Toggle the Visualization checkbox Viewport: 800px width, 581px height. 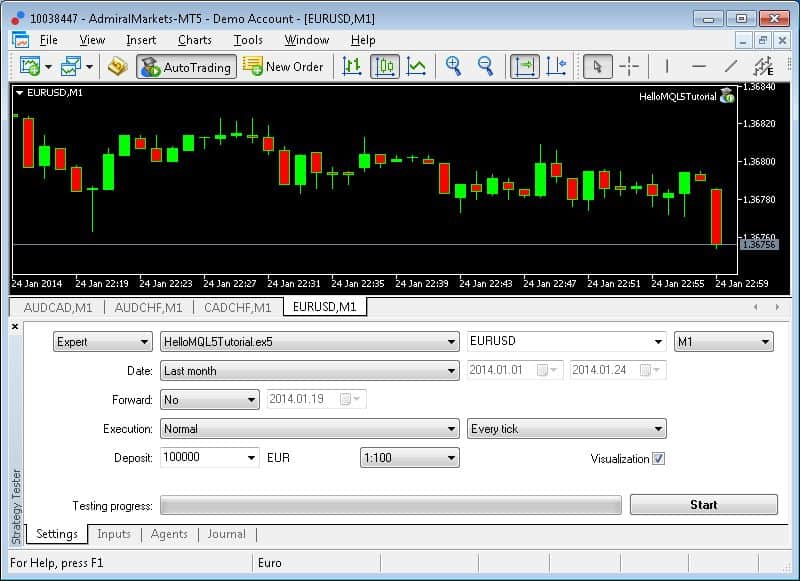[659, 459]
